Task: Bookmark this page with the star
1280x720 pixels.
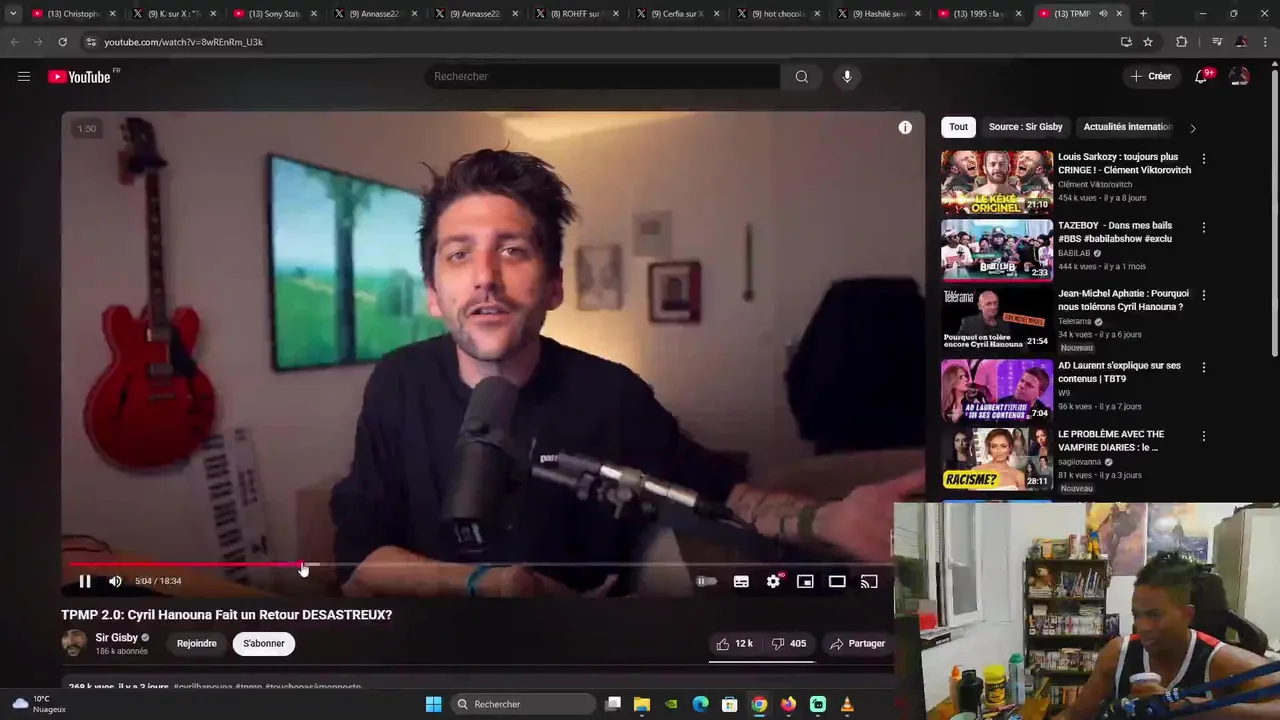Action: click(x=1148, y=42)
